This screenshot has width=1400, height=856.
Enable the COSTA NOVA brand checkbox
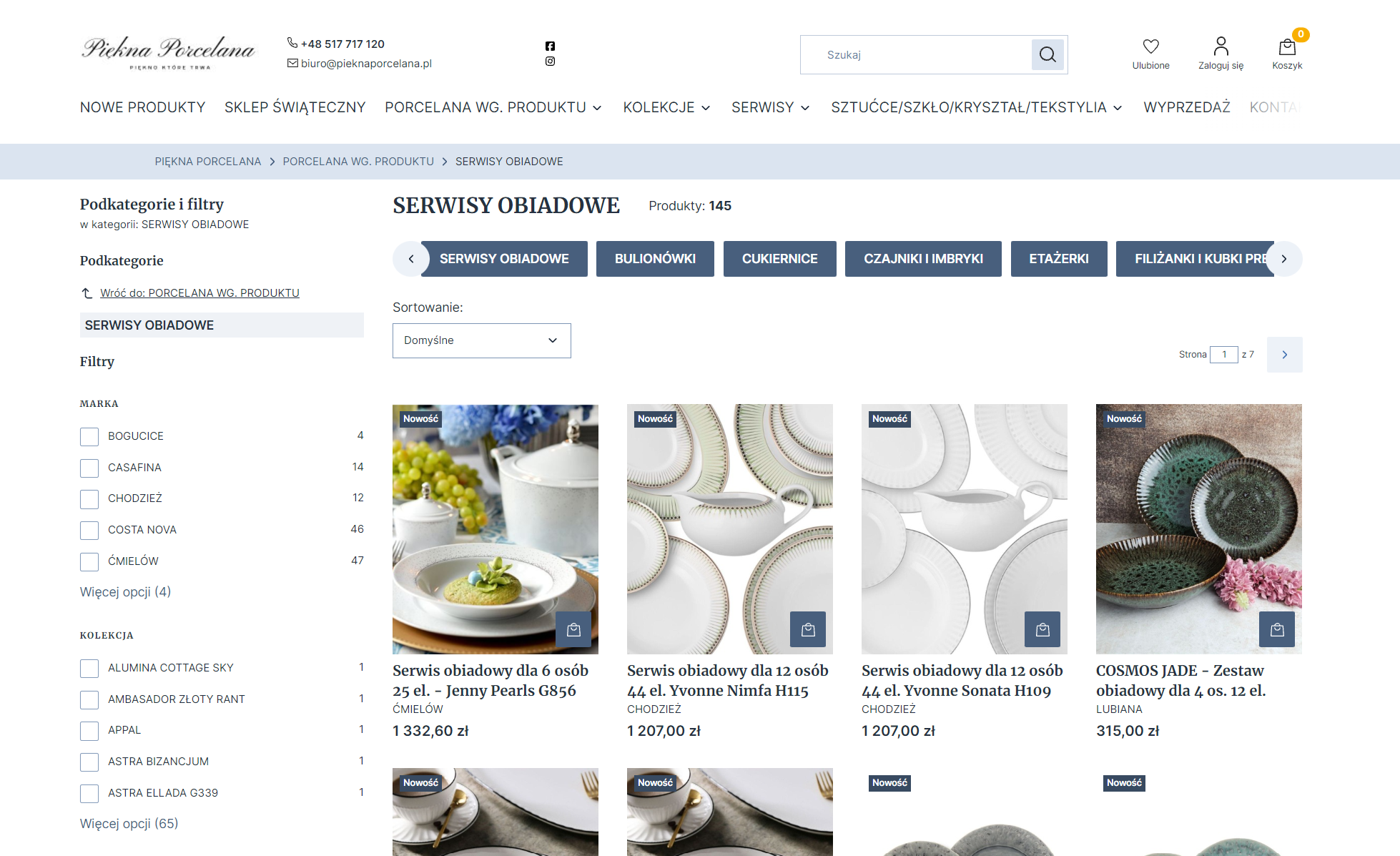pyautogui.click(x=89, y=530)
